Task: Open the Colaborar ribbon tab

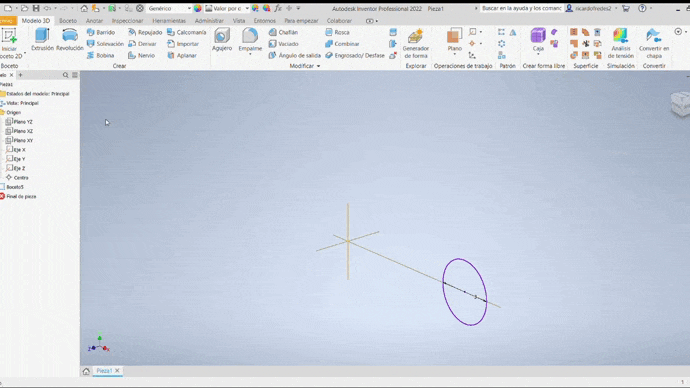Action: (x=339, y=21)
